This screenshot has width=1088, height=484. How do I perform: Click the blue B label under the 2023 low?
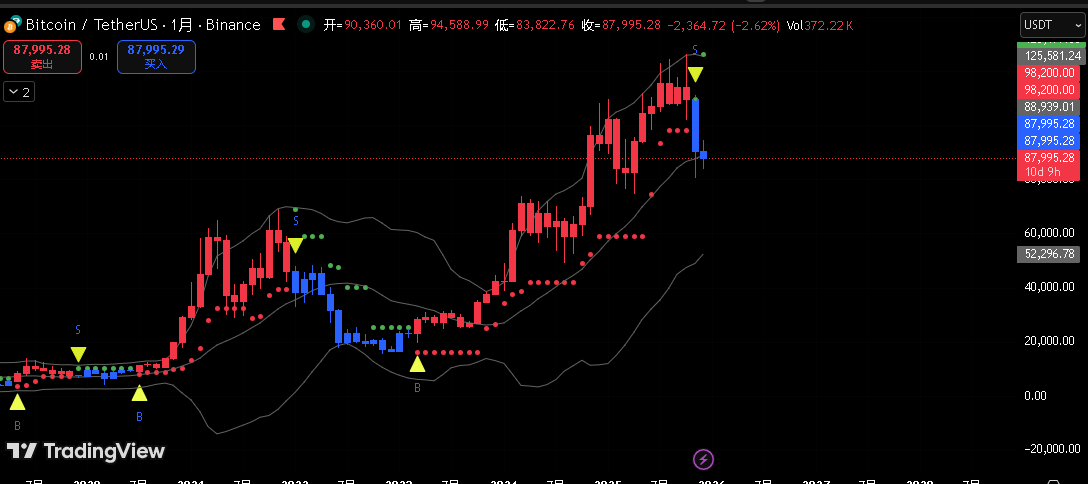coord(417,388)
